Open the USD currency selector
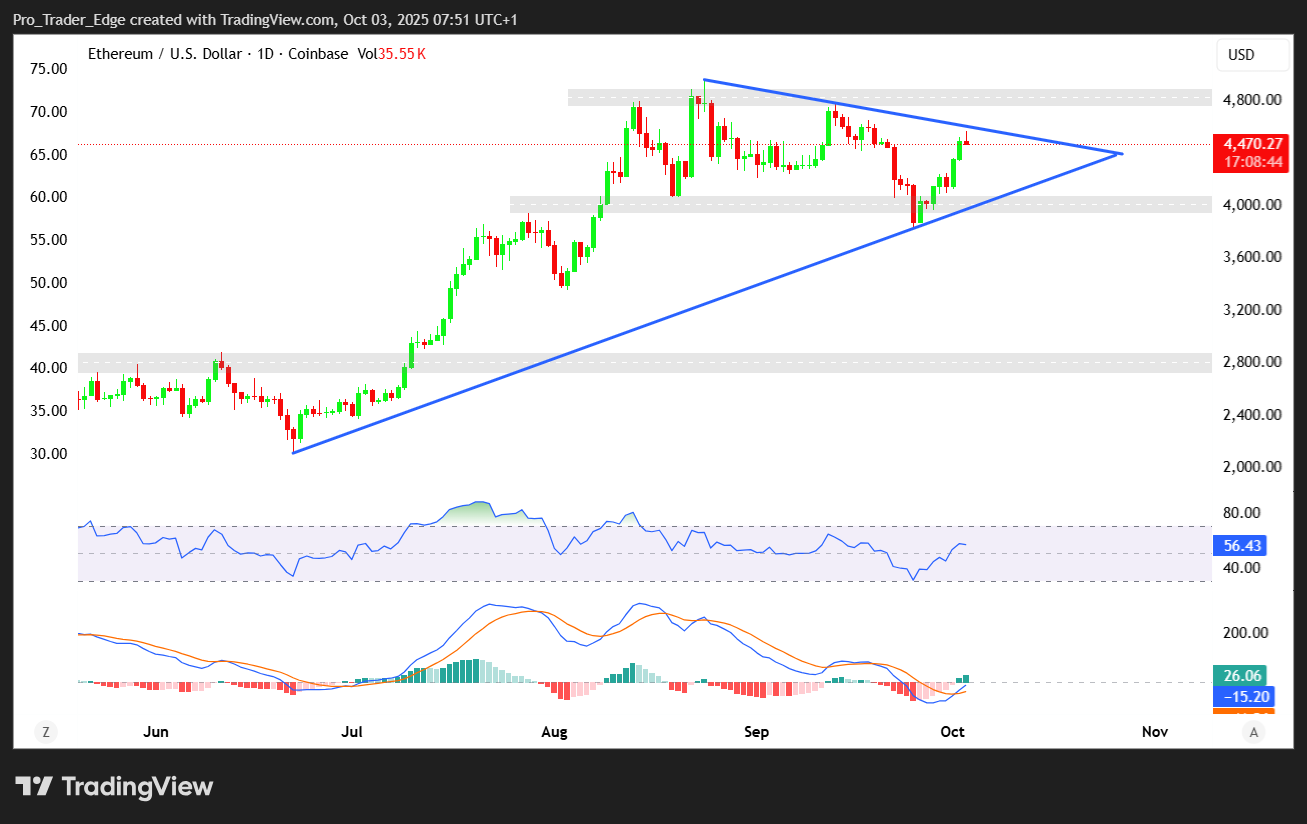Screen dimensions: 1307x824 [1253, 55]
